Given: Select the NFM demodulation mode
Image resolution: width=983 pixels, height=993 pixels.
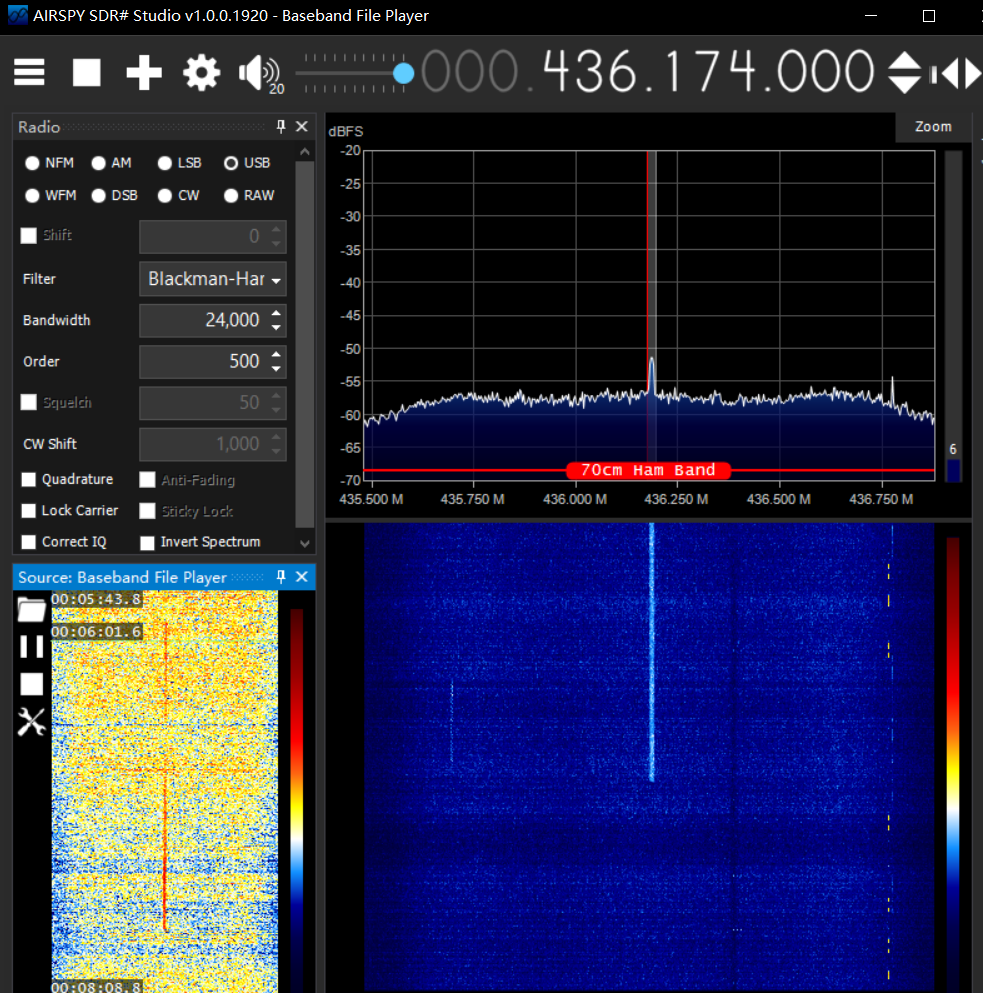Looking at the screenshot, I should [x=33, y=163].
